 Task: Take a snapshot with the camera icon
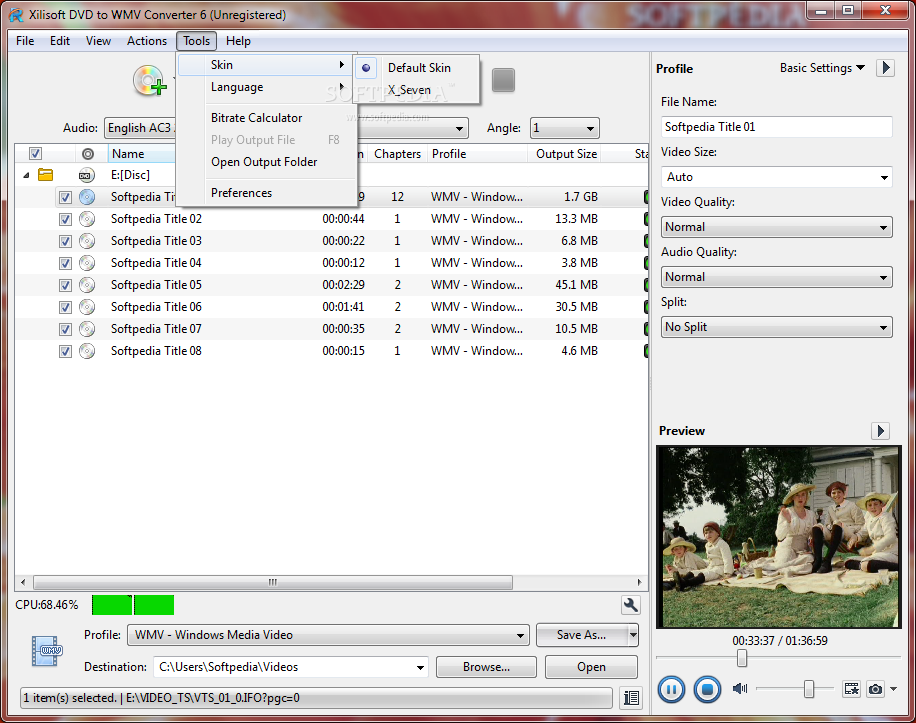tap(875, 689)
